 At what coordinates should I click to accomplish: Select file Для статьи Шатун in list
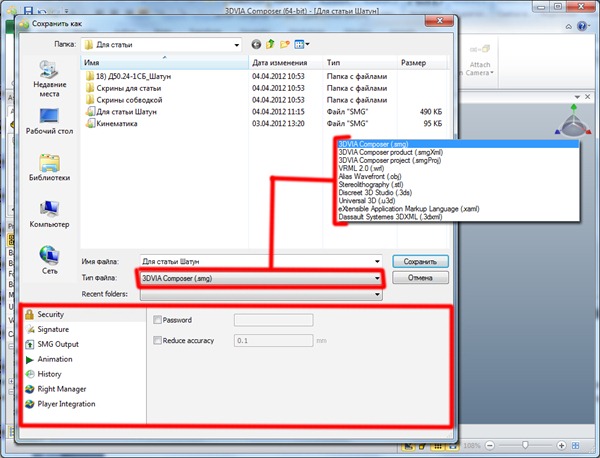pos(122,112)
